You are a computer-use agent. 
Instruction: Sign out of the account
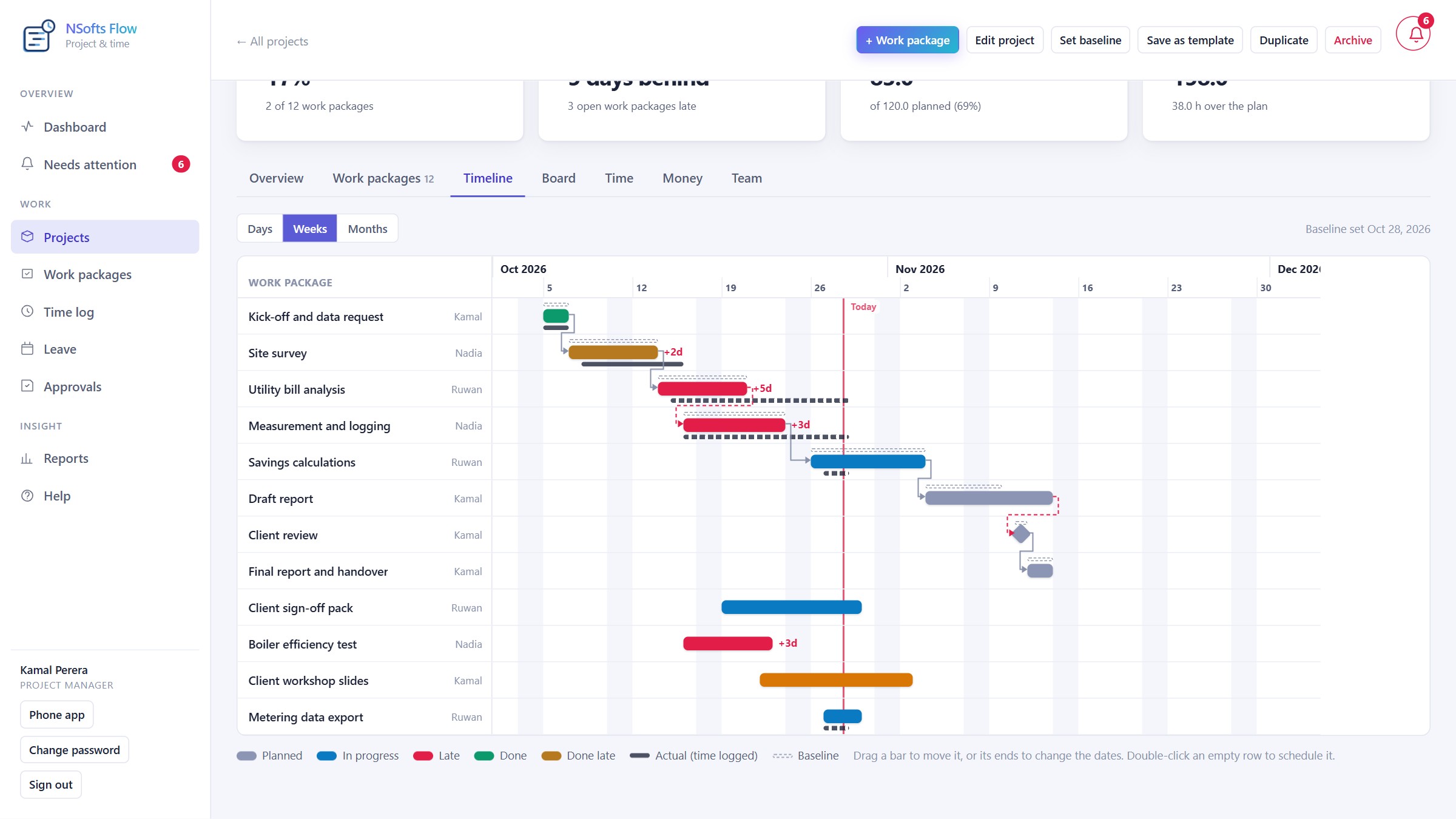[51, 784]
